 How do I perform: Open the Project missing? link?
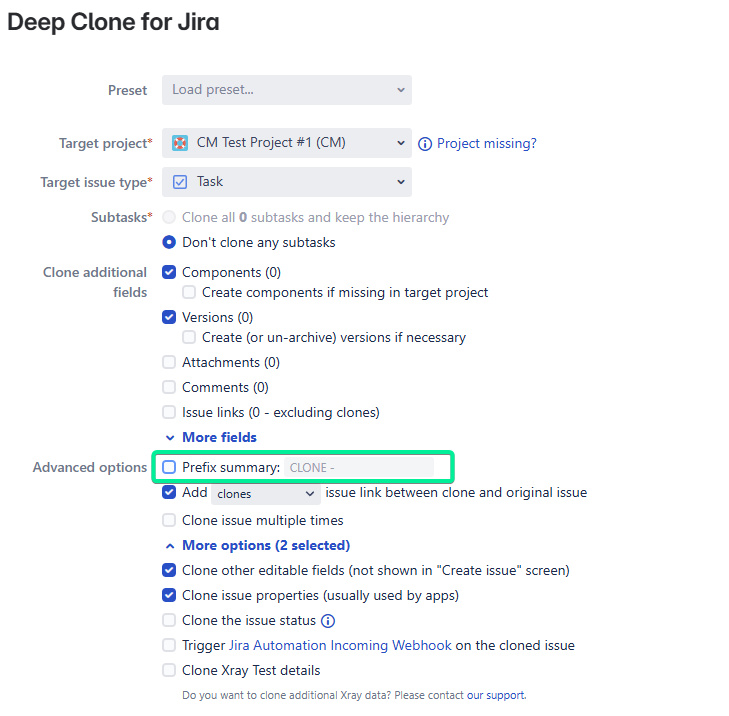(x=486, y=144)
